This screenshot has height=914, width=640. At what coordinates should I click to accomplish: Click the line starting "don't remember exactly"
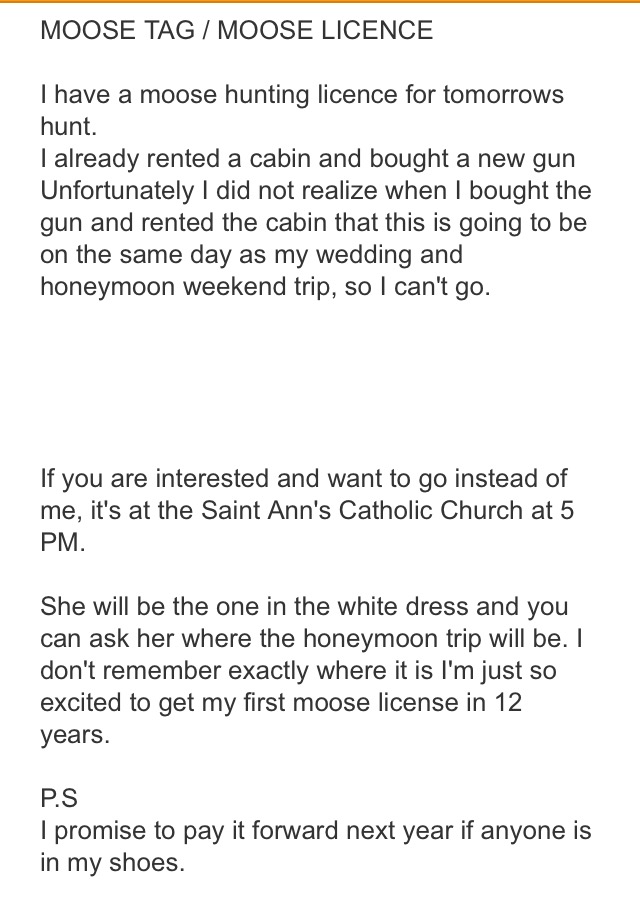coord(298,670)
